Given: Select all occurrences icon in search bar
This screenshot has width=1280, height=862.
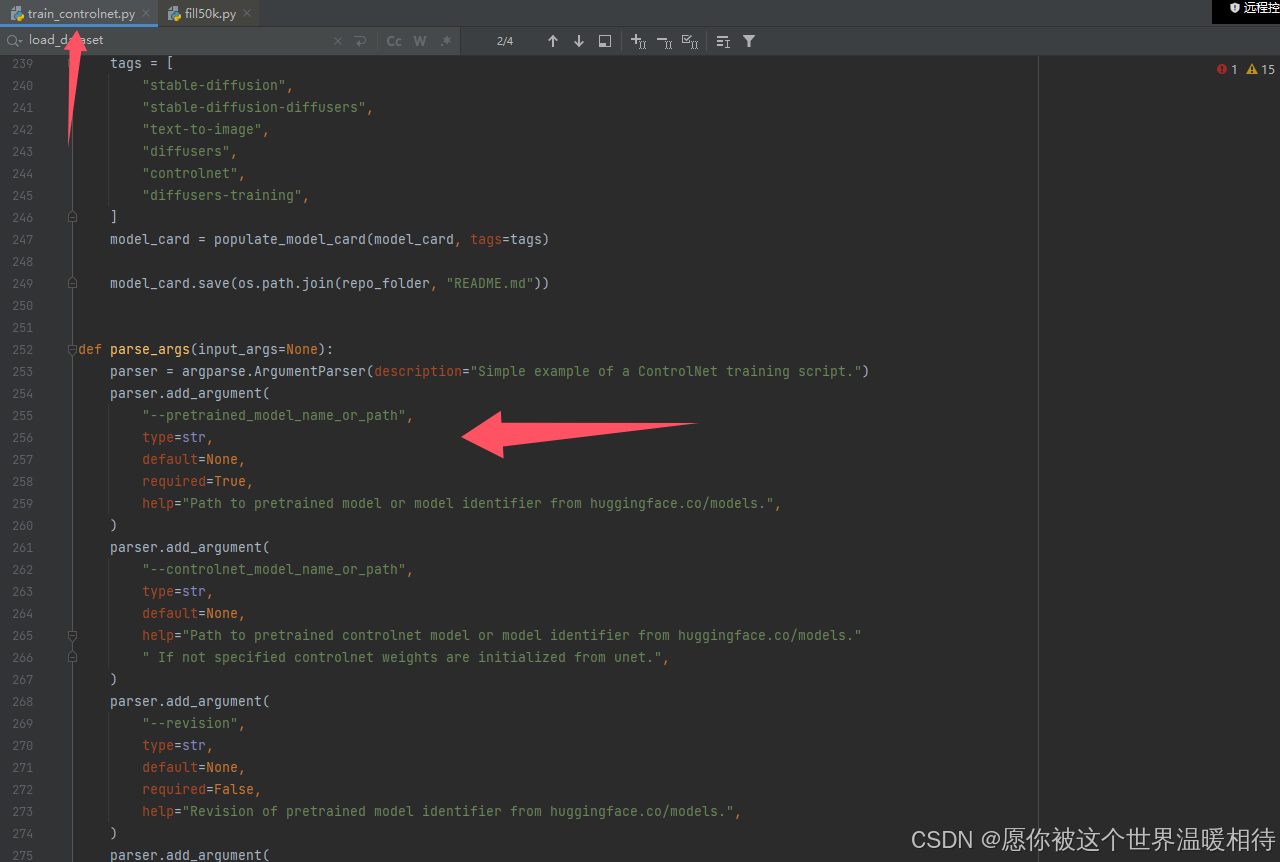Looking at the screenshot, I should (690, 41).
